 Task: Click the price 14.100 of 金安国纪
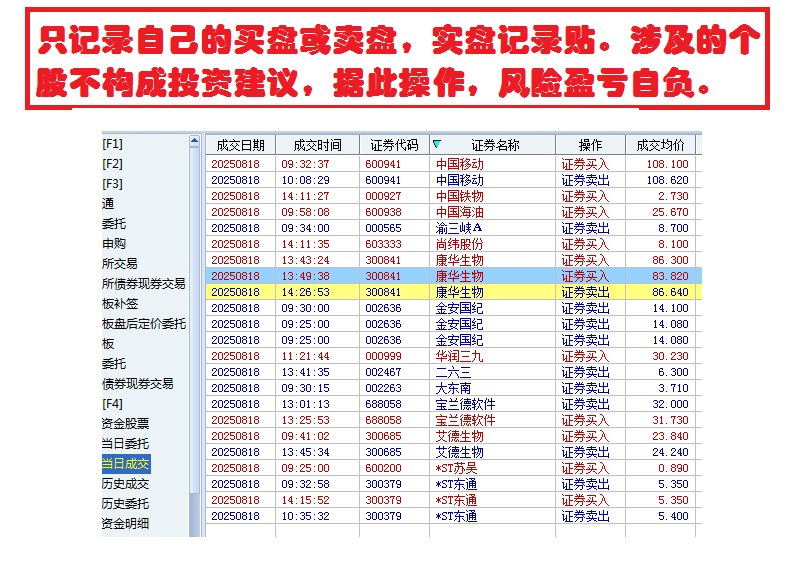point(670,308)
